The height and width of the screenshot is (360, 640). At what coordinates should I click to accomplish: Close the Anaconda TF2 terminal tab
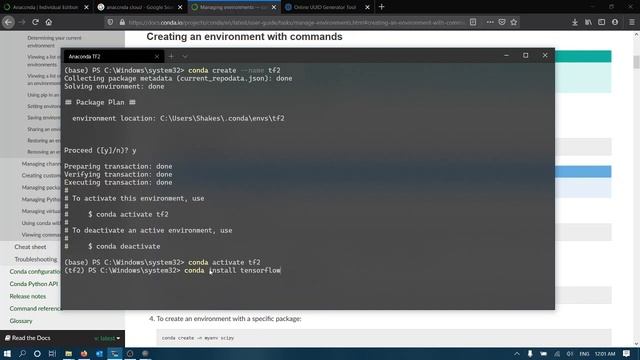click(157, 56)
